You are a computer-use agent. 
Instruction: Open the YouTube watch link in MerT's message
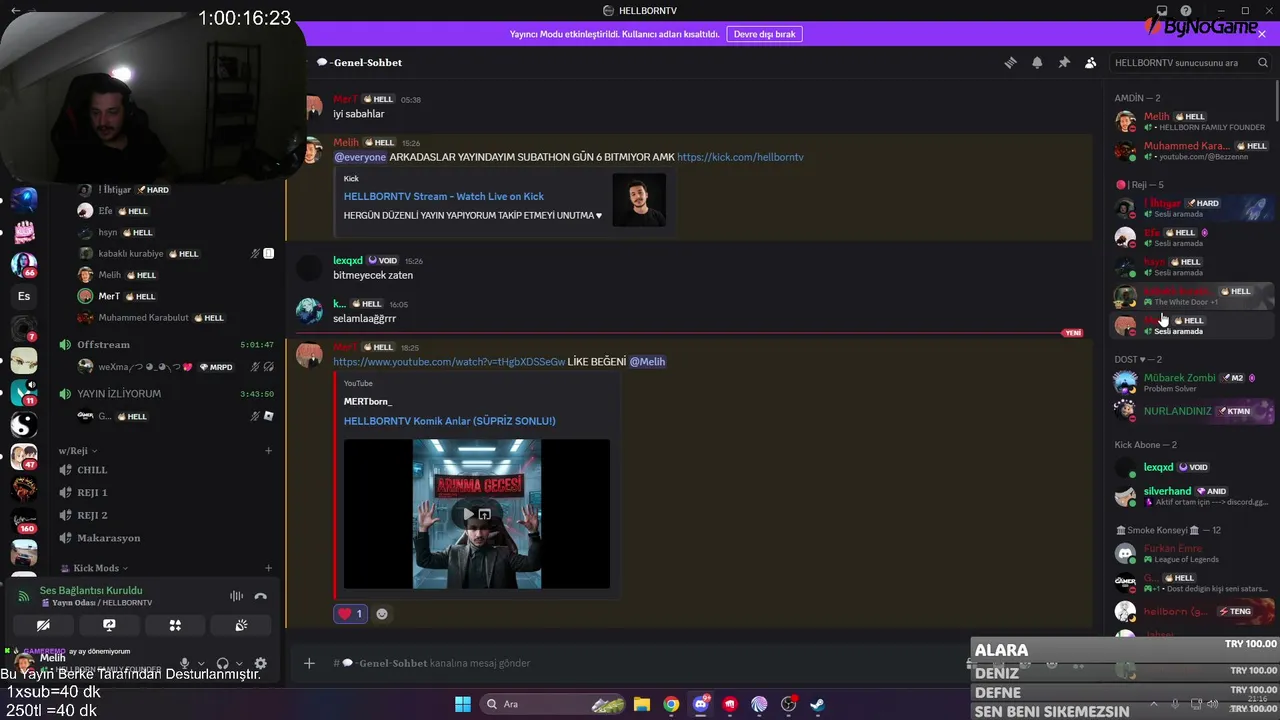click(449, 361)
